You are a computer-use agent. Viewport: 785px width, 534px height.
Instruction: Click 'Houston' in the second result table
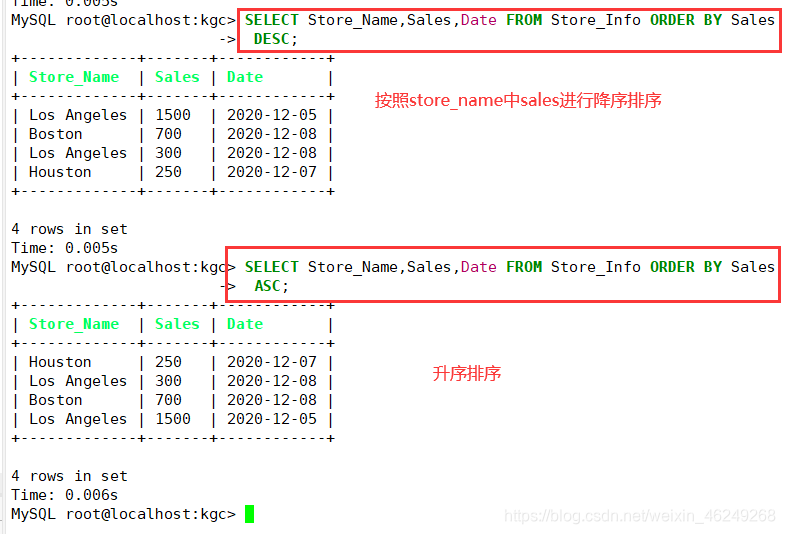tap(60, 362)
